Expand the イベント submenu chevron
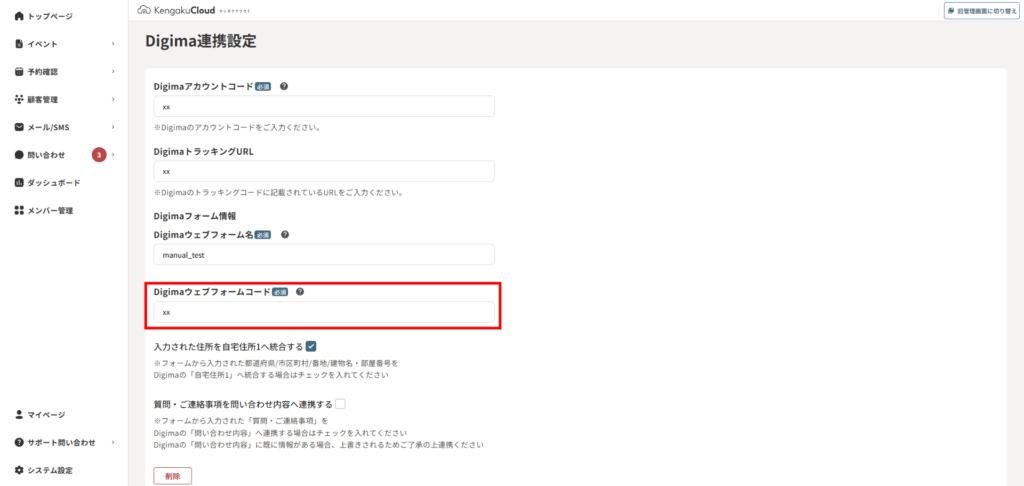Screen dimensions: 1024x486 point(113,44)
